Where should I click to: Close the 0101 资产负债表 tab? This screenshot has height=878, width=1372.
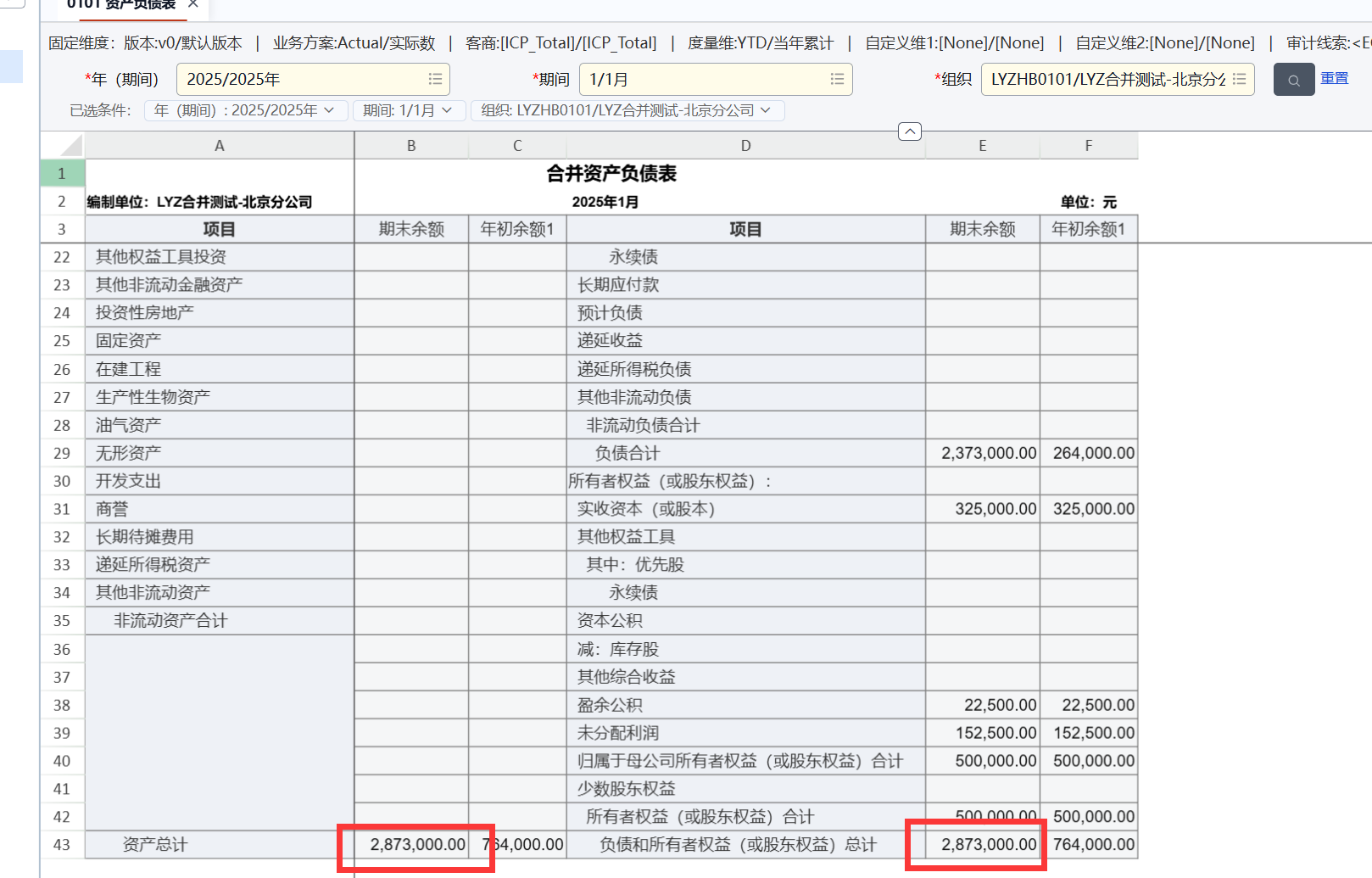pos(193,4)
